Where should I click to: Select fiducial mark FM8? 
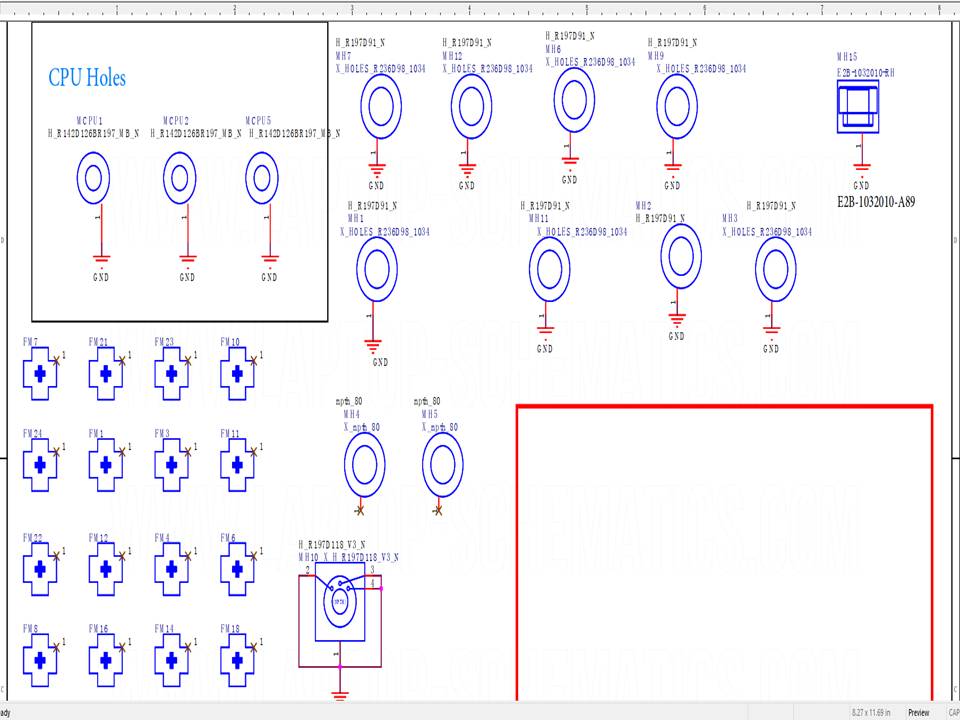pos(40,660)
